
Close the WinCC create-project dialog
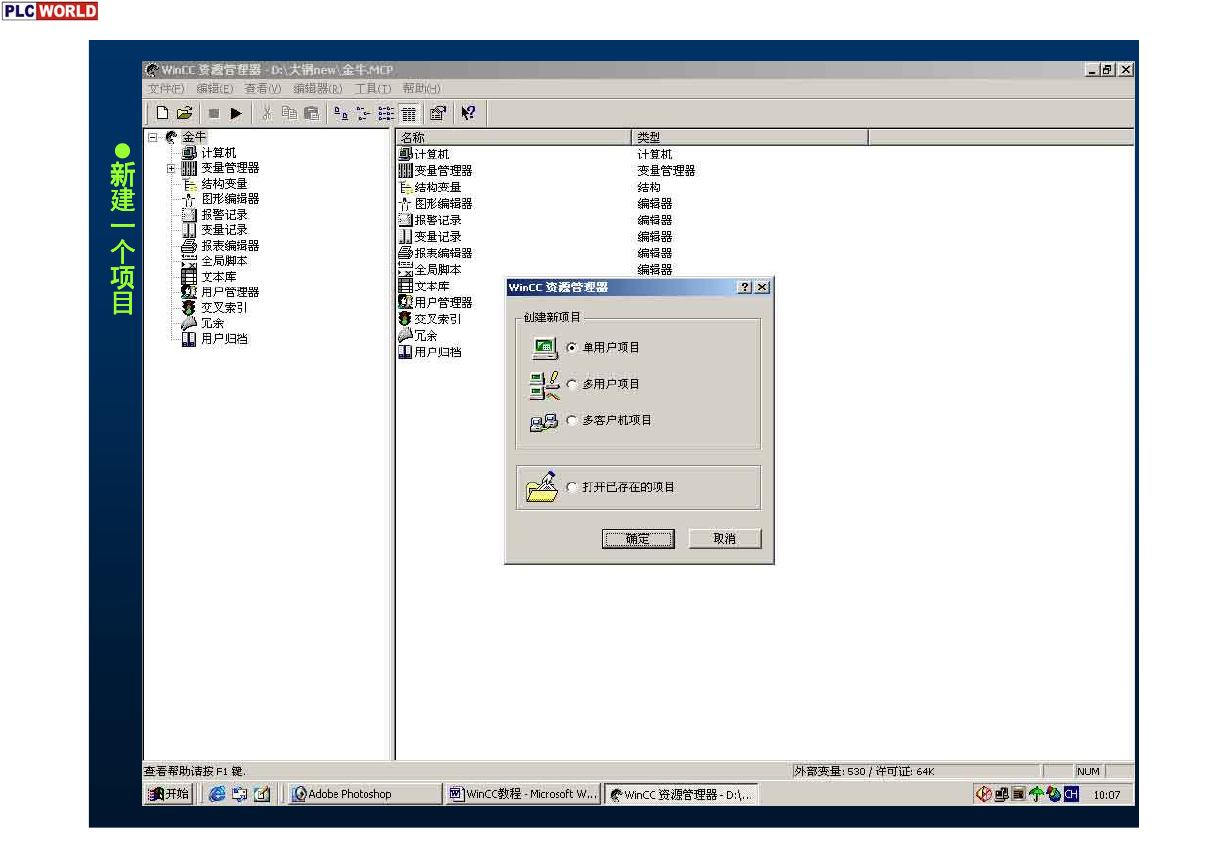(x=762, y=287)
